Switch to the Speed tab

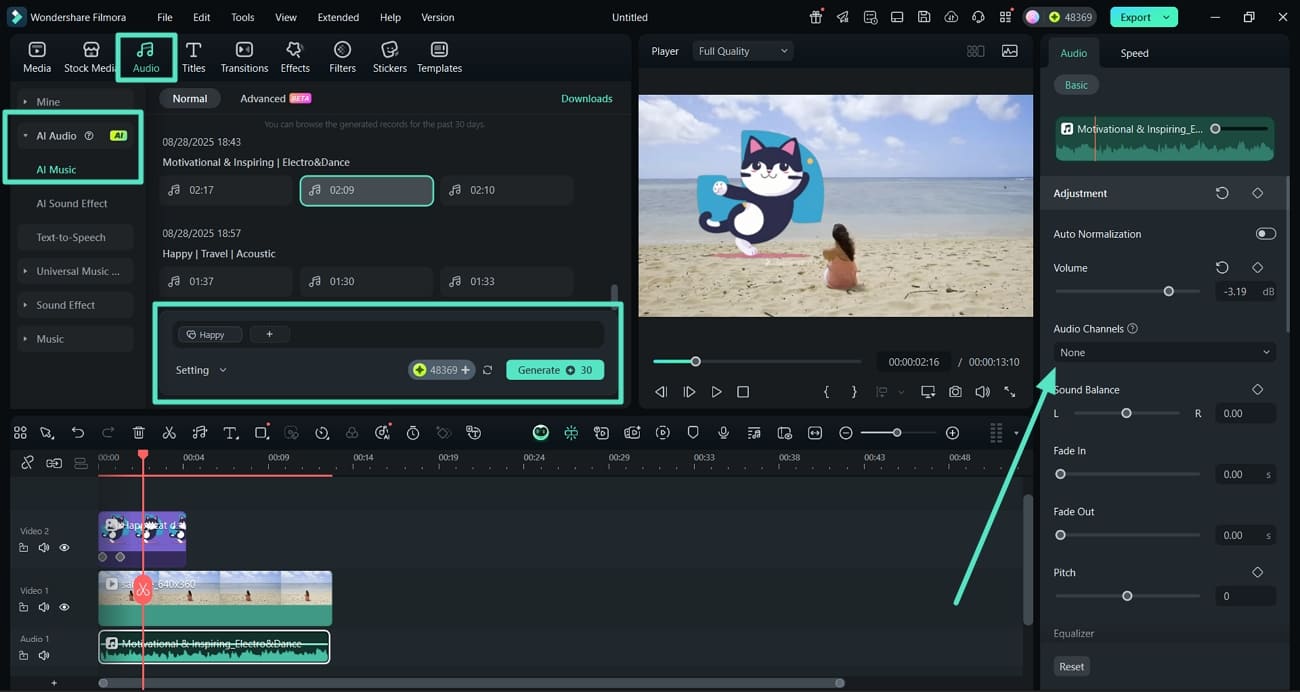pyautogui.click(x=1134, y=53)
